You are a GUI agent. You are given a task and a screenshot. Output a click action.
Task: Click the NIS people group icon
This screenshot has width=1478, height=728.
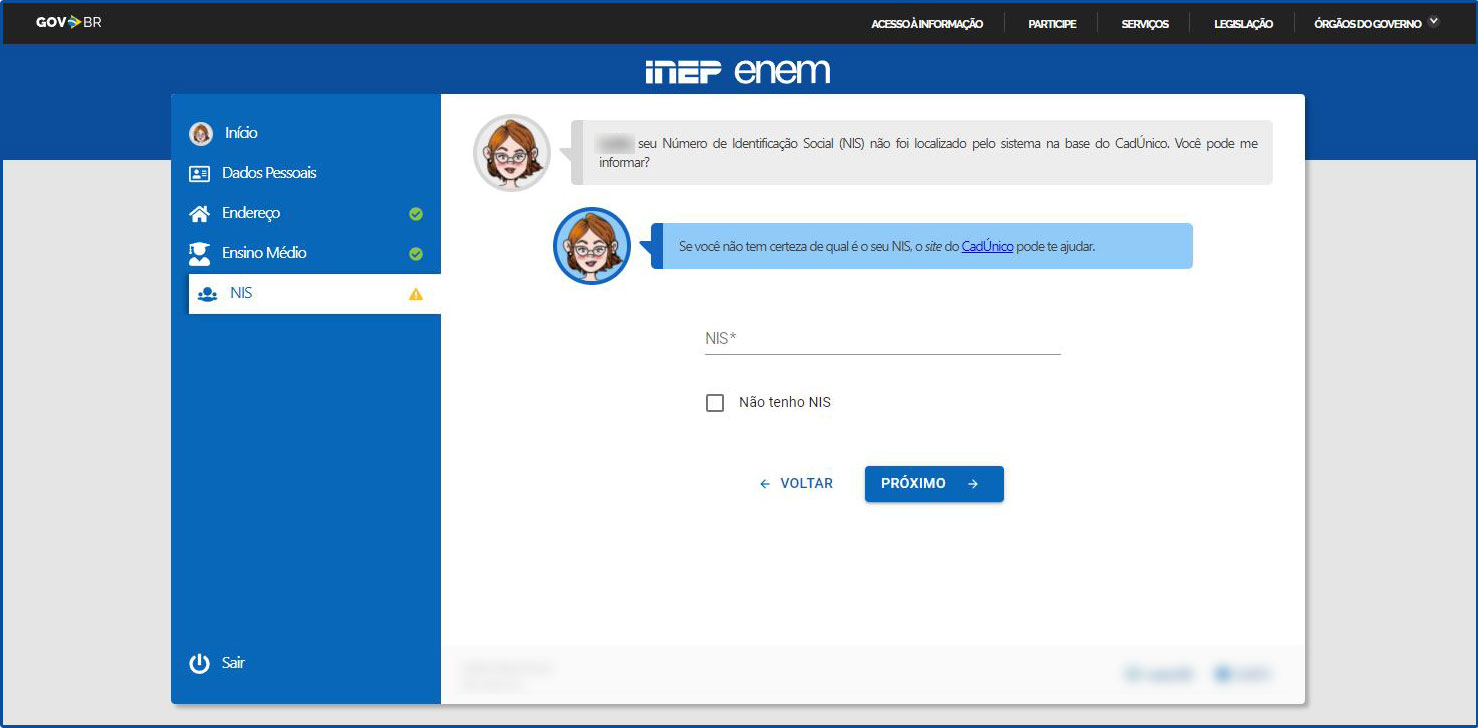[x=207, y=294]
